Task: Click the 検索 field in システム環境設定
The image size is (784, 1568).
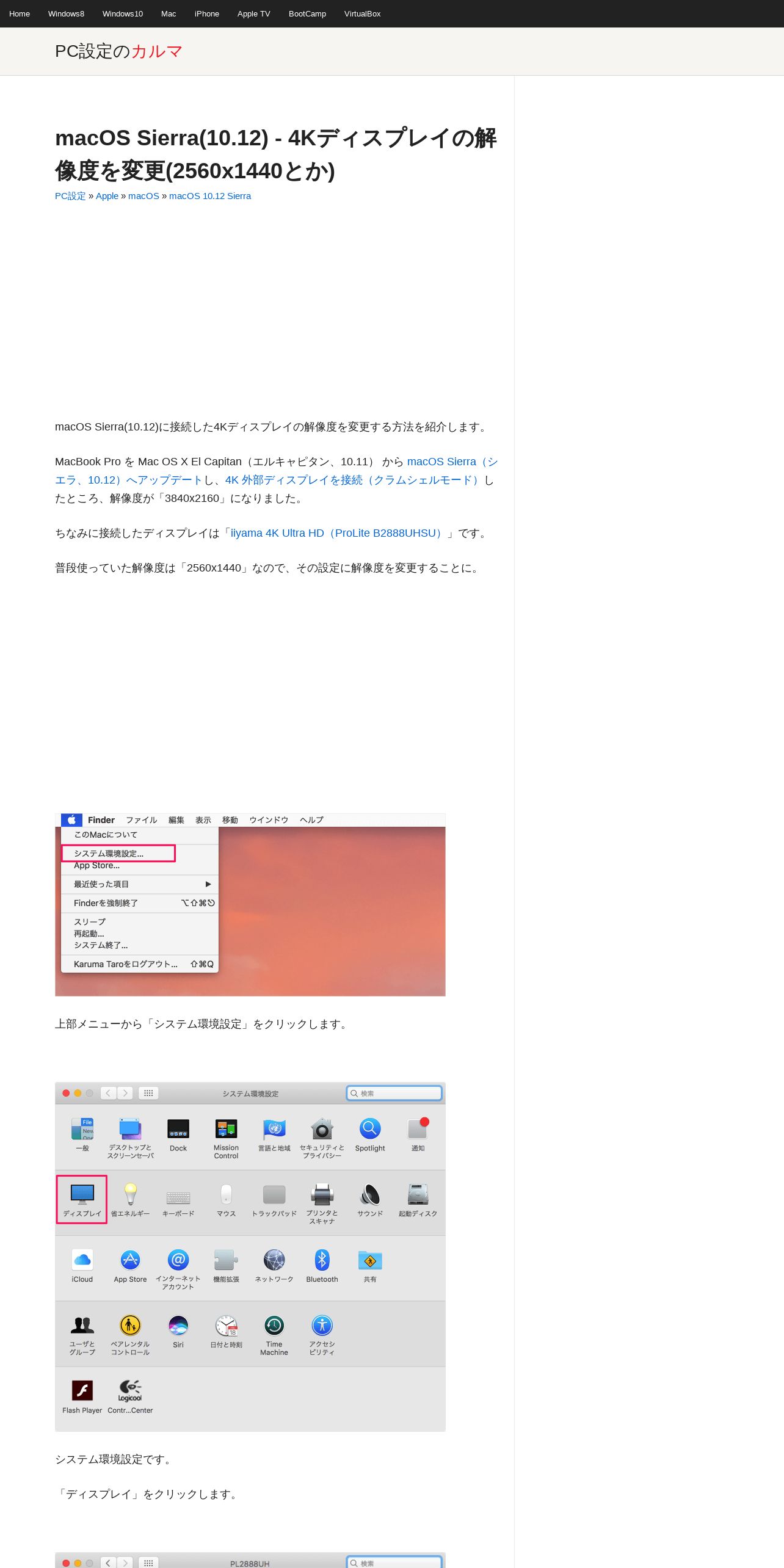Action: (394, 1093)
